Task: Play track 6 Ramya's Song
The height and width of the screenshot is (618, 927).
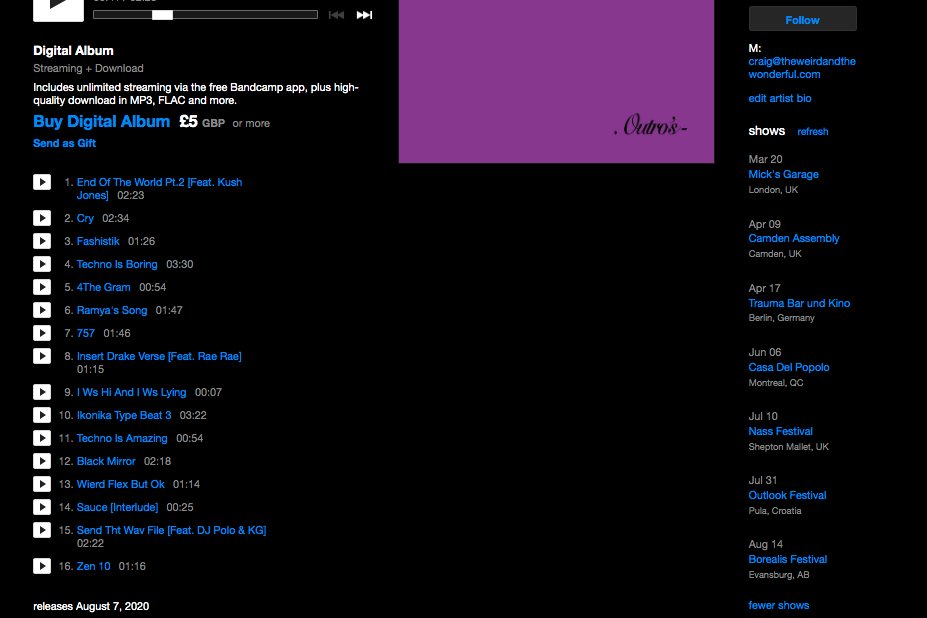Action: [42, 310]
